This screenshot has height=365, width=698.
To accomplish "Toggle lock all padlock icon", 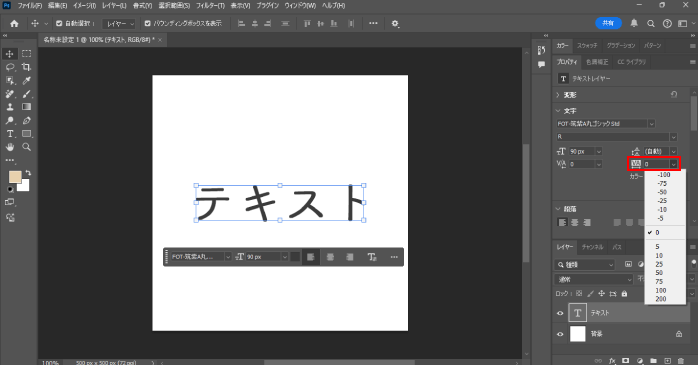I will 624,294.
